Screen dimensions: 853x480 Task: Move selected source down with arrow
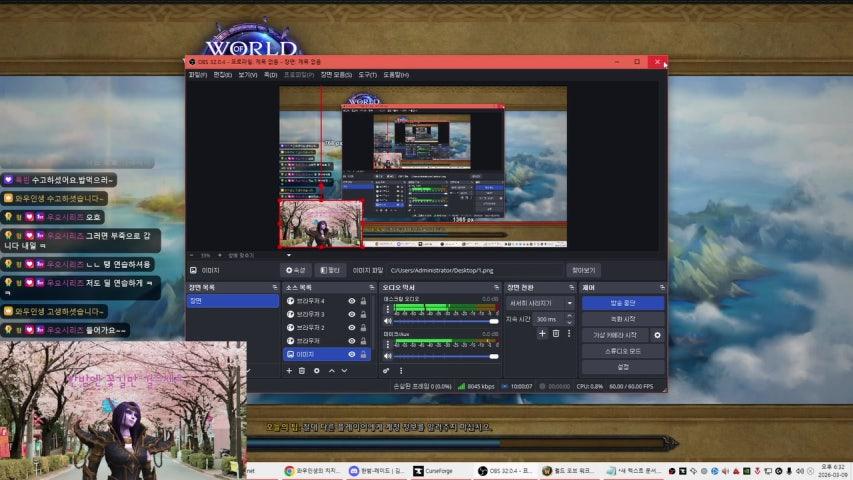pos(344,370)
